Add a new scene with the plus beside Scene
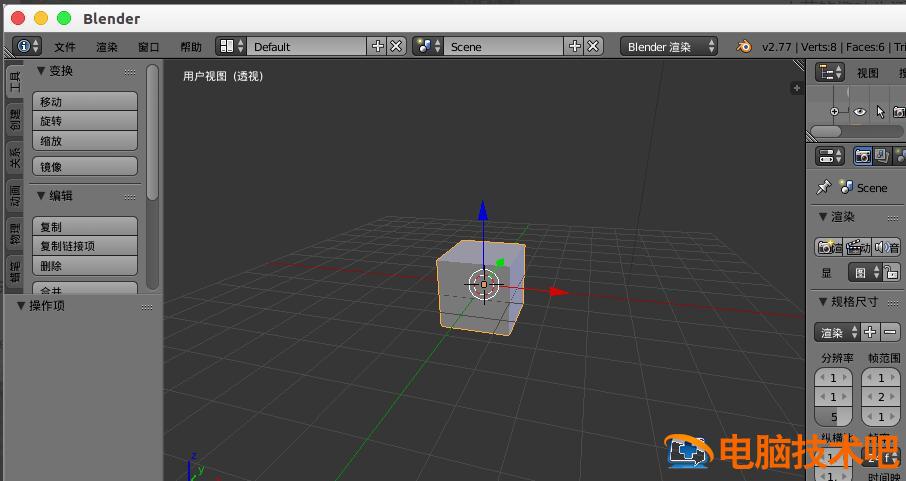This screenshot has height=481, width=906. pyautogui.click(x=574, y=46)
